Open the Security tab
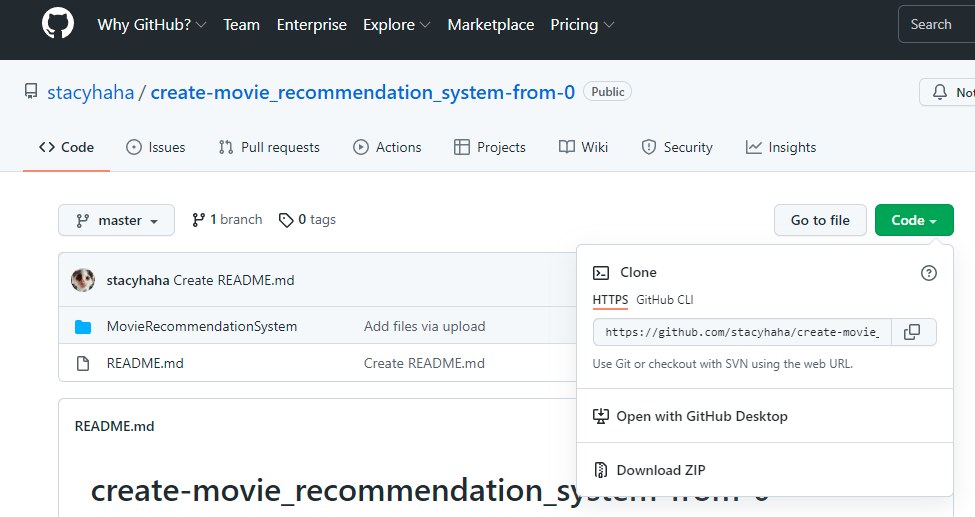 (677, 147)
